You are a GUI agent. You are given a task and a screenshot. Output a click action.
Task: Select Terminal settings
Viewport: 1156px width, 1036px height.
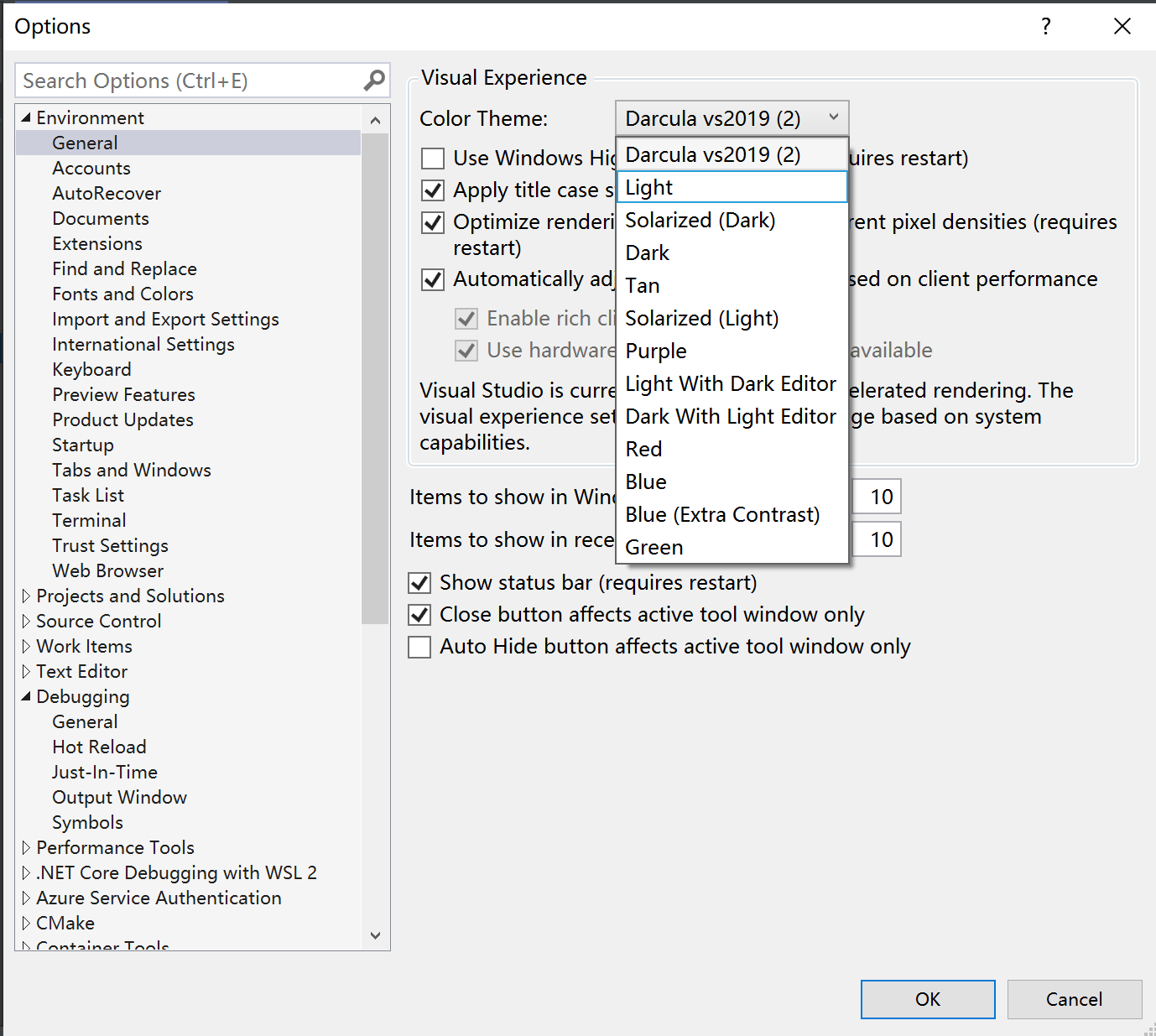point(89,520)
